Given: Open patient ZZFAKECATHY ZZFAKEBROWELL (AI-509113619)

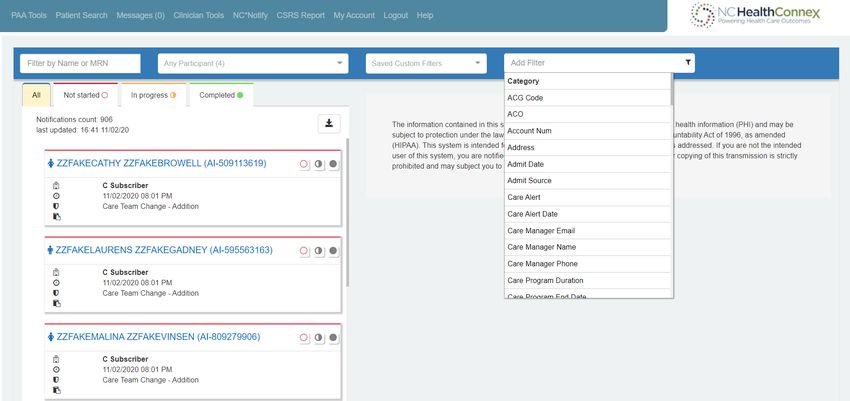Looking at the screenshot, I should point(161,164).
